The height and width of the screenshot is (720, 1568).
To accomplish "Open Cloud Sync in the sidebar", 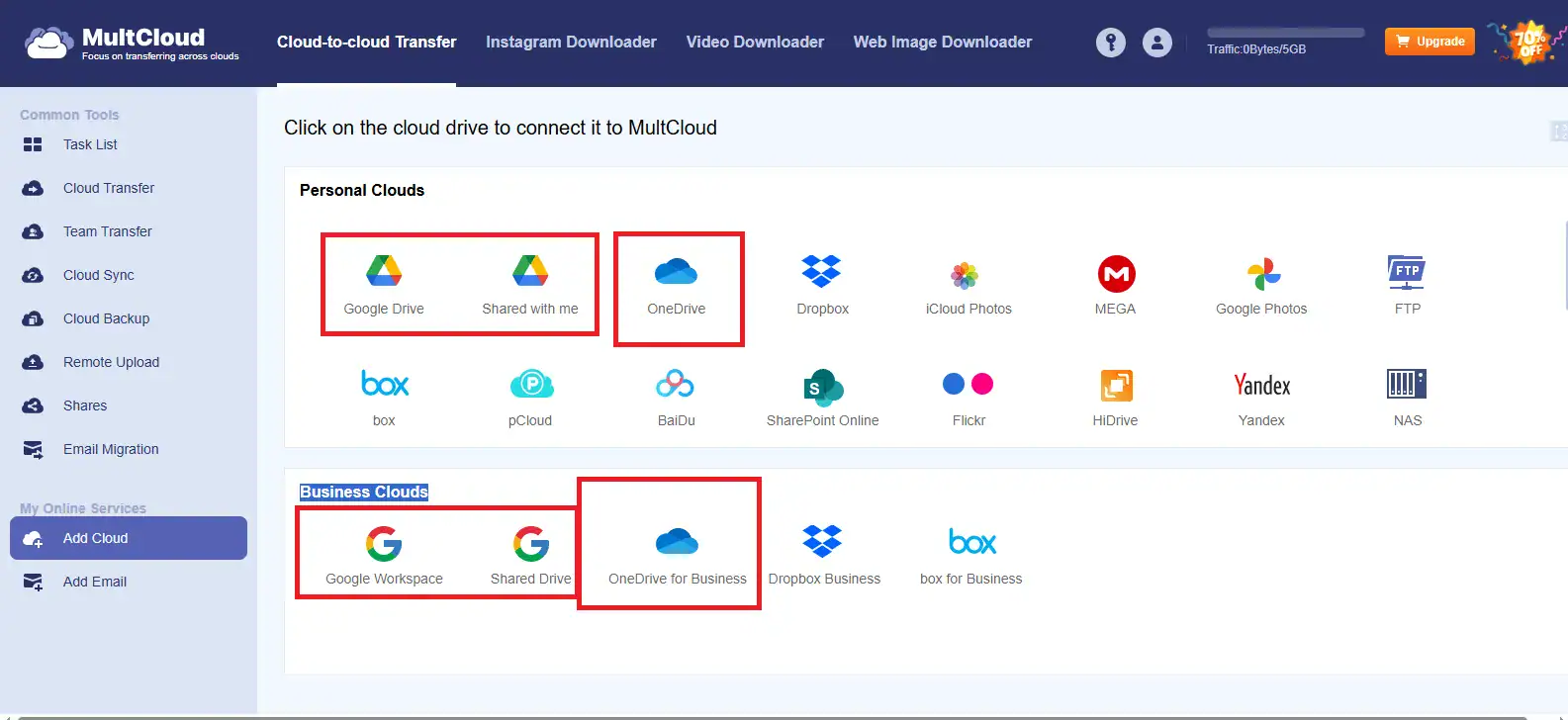I will pos(98,275).
